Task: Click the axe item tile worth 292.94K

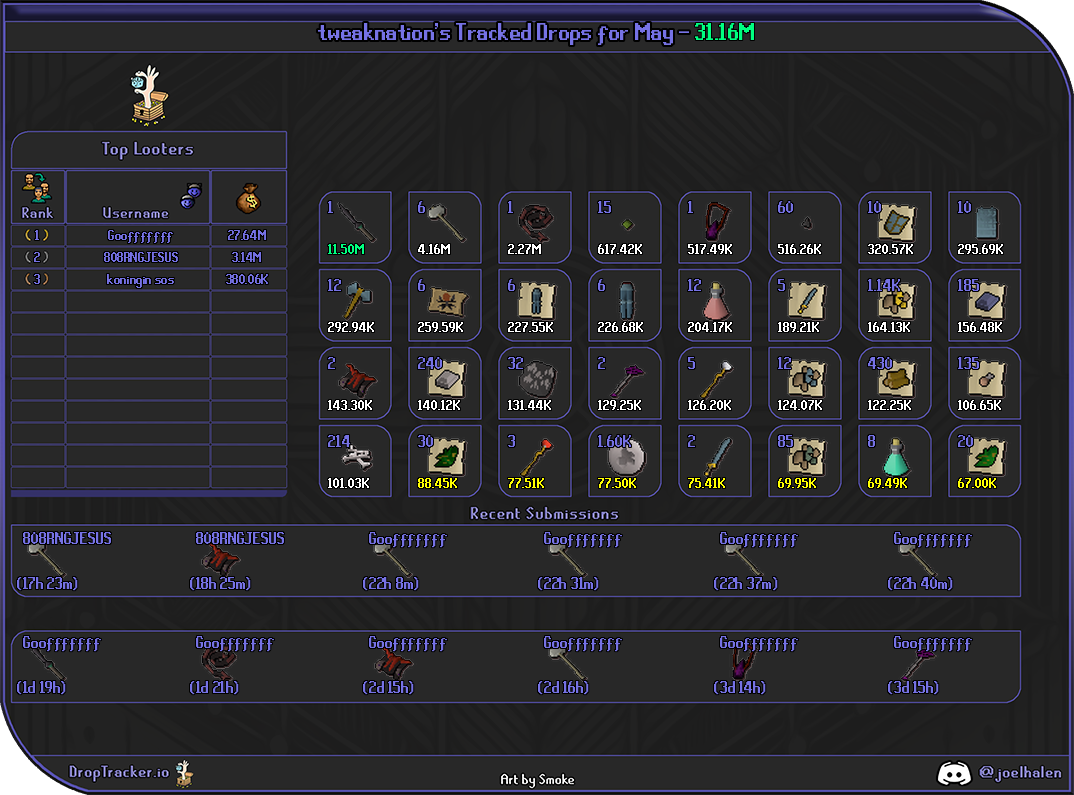Action: (355, 305)
